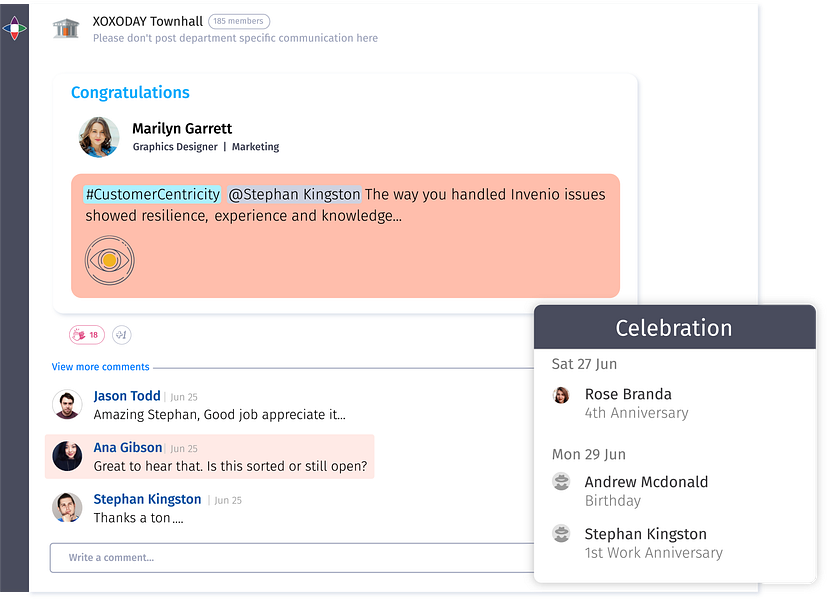The height and width of the screenshot is (600, 830).
Task: Open Marilyn Garrett's profile photo
Action: [x=99, y=137]
